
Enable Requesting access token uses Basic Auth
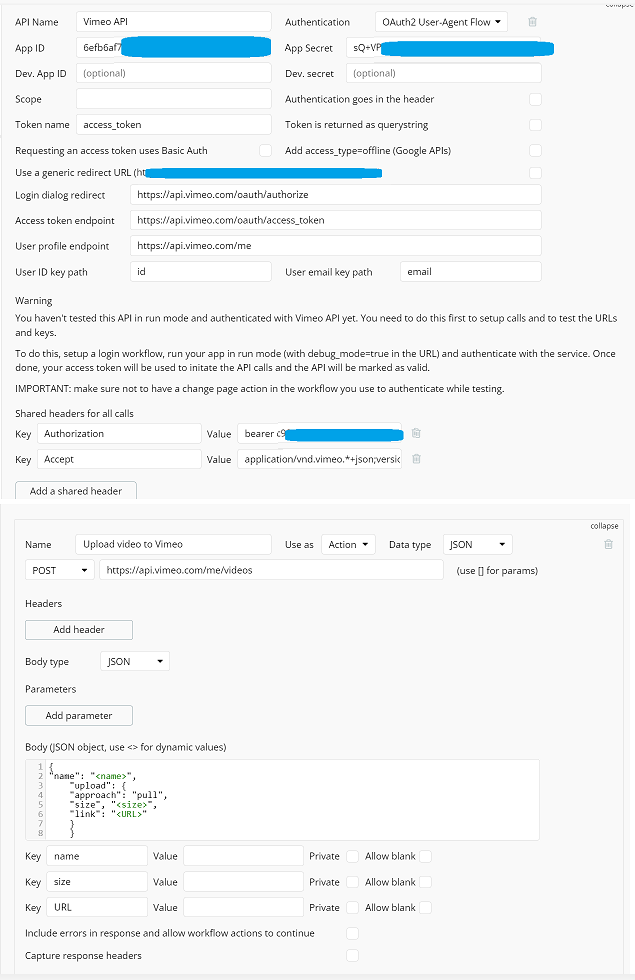pyautogui.click(x=266, y=151)
